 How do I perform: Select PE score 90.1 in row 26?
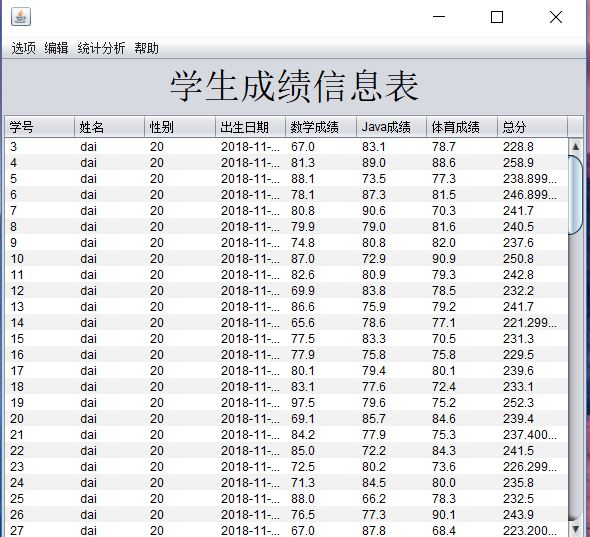pyautogui.click(x=462, y=514)
